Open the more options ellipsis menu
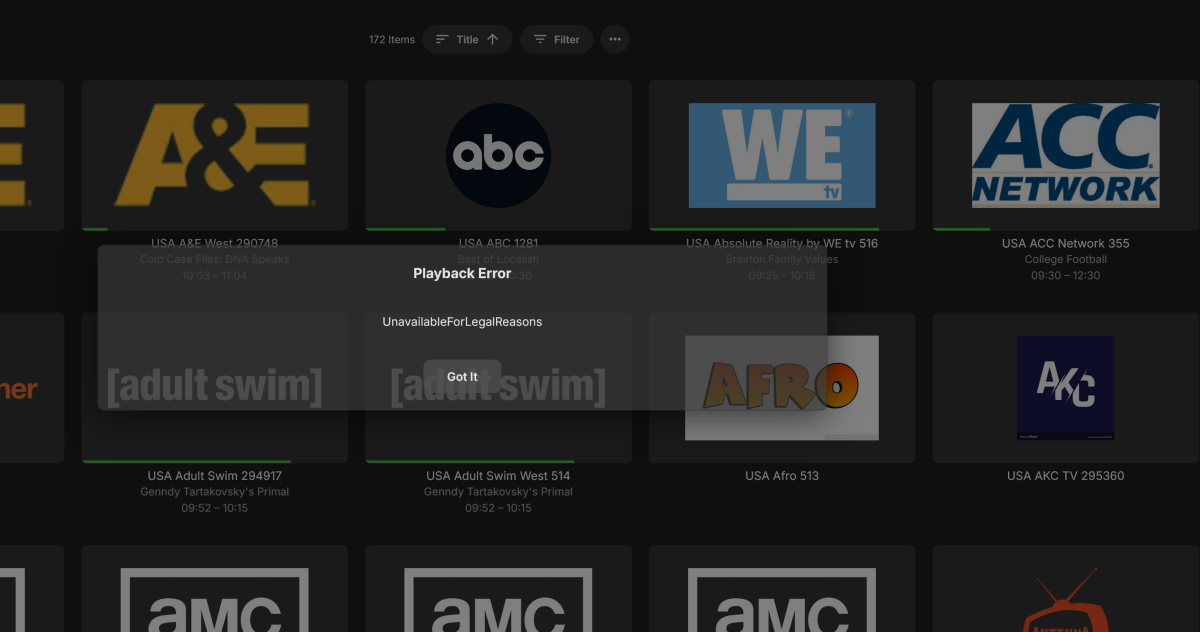The image size is (1200, 632). click(x=614, y=39)
